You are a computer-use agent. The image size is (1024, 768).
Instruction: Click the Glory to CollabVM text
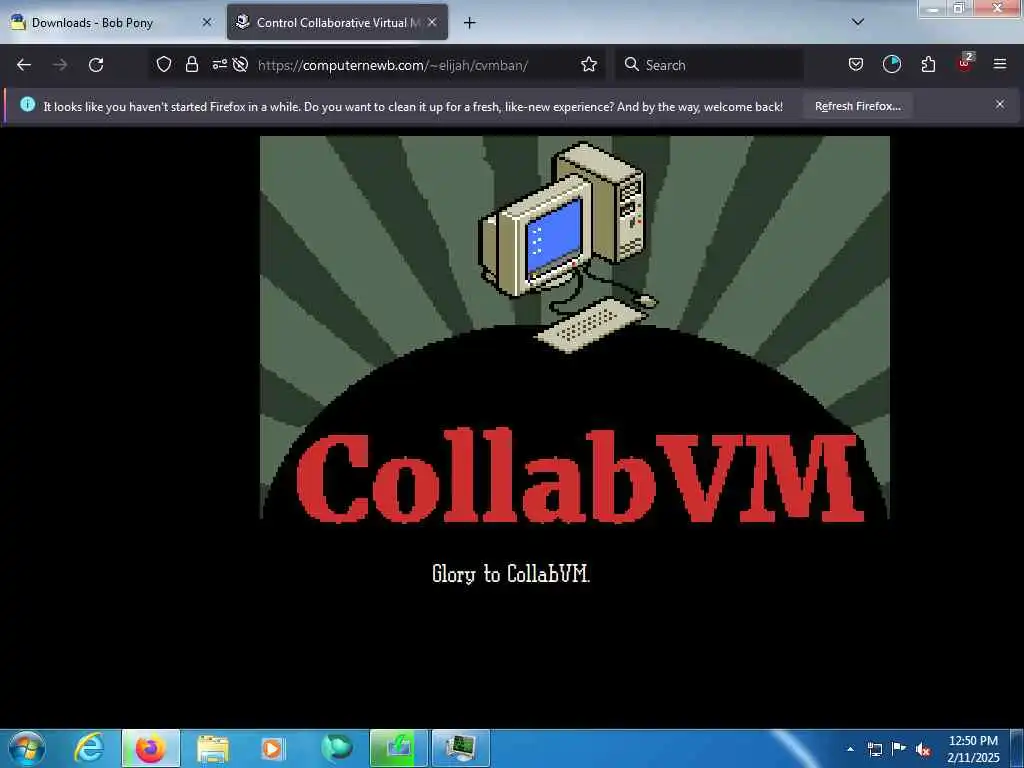pos(511,574)
